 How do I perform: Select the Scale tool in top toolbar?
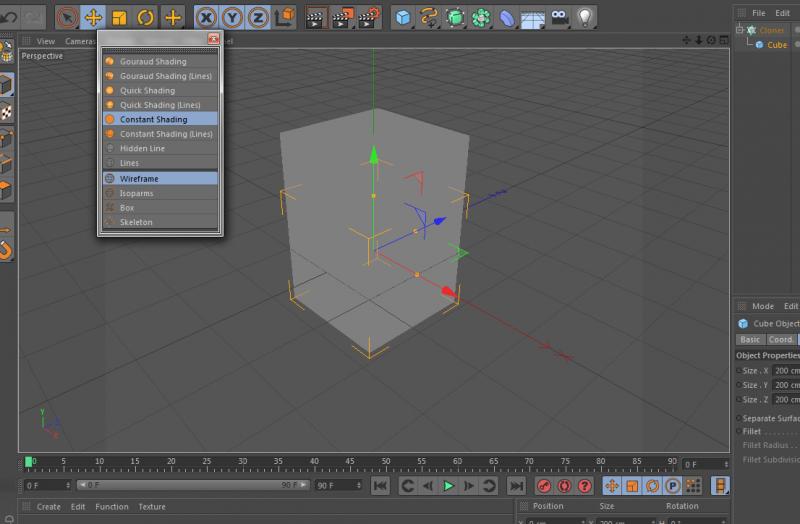(x=119, y=17)
